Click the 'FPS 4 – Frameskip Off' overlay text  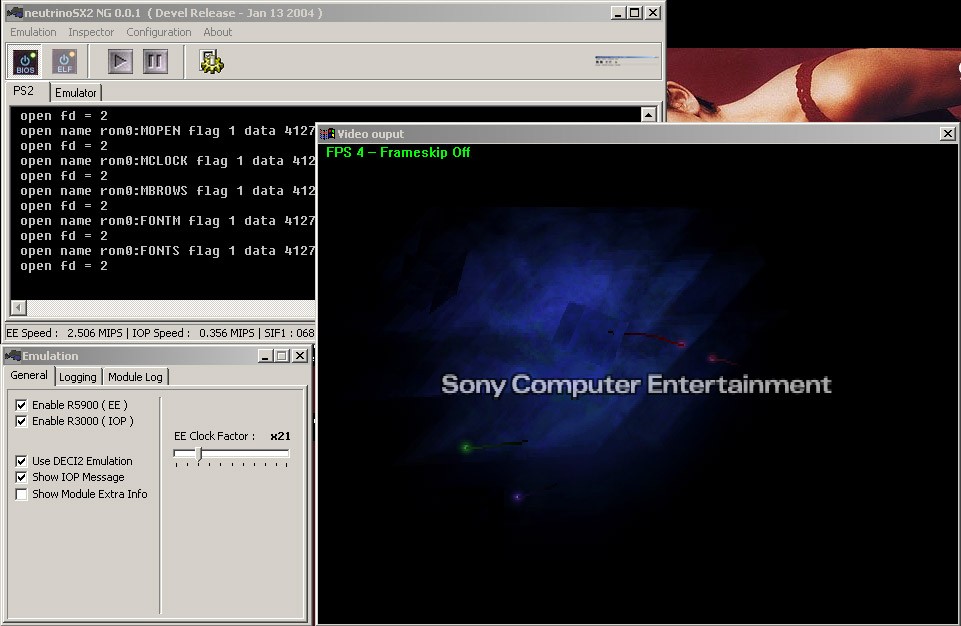(x=398, y=152)
